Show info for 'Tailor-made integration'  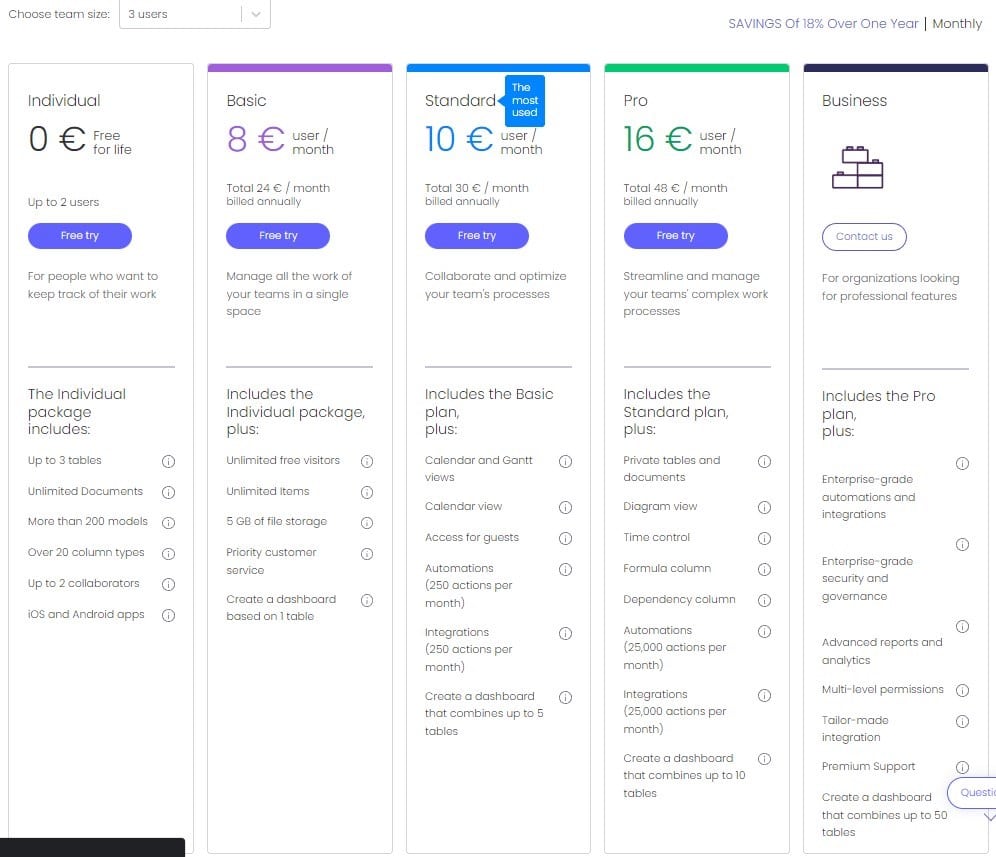point(963,722)
